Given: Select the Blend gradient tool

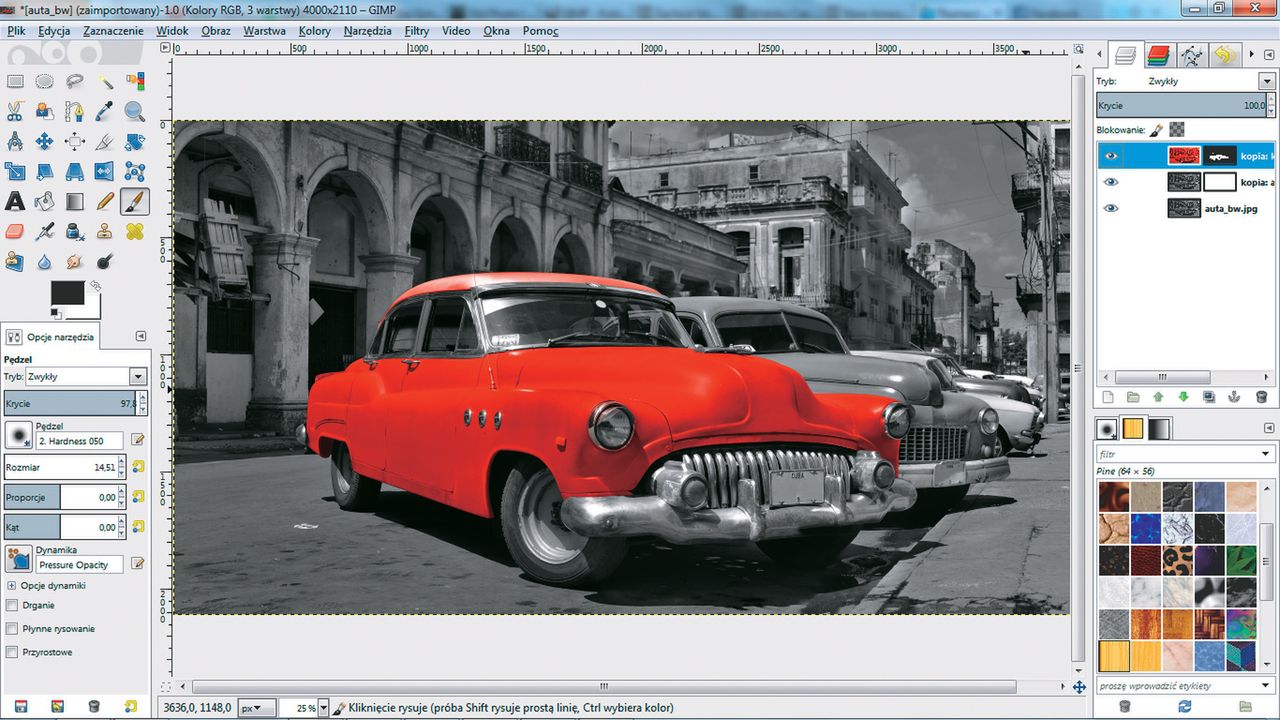Looking at the screenshot, I should click(x=75, y=202).
